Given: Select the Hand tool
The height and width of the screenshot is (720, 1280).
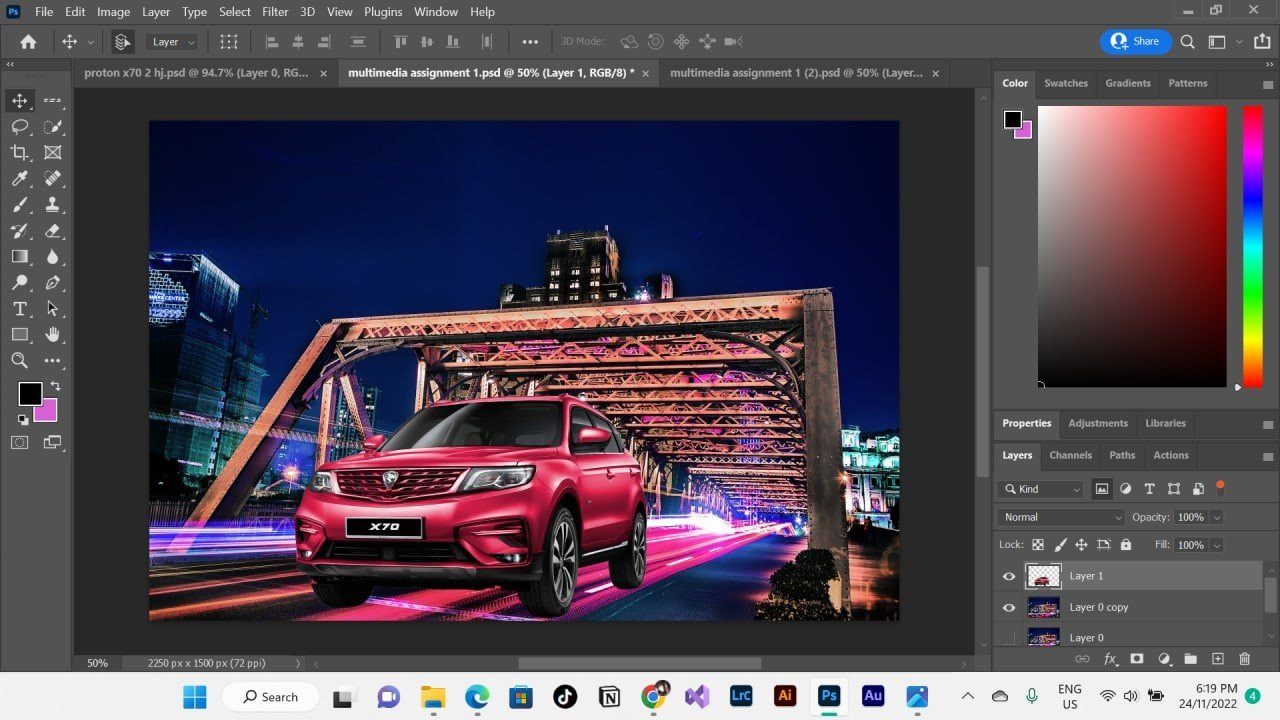Looking at the screenshot, I should click(x=53, y=335).
